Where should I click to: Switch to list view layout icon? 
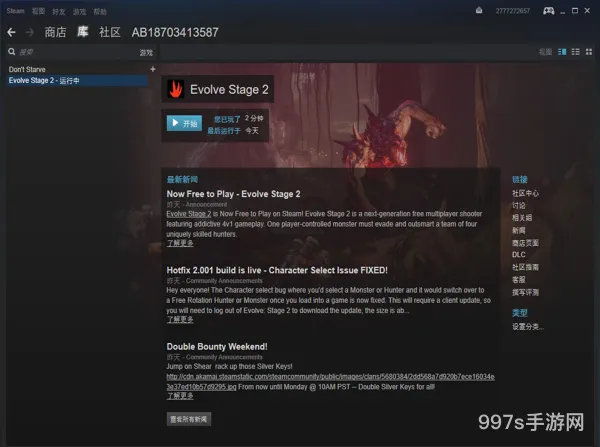tap(575, 52)
